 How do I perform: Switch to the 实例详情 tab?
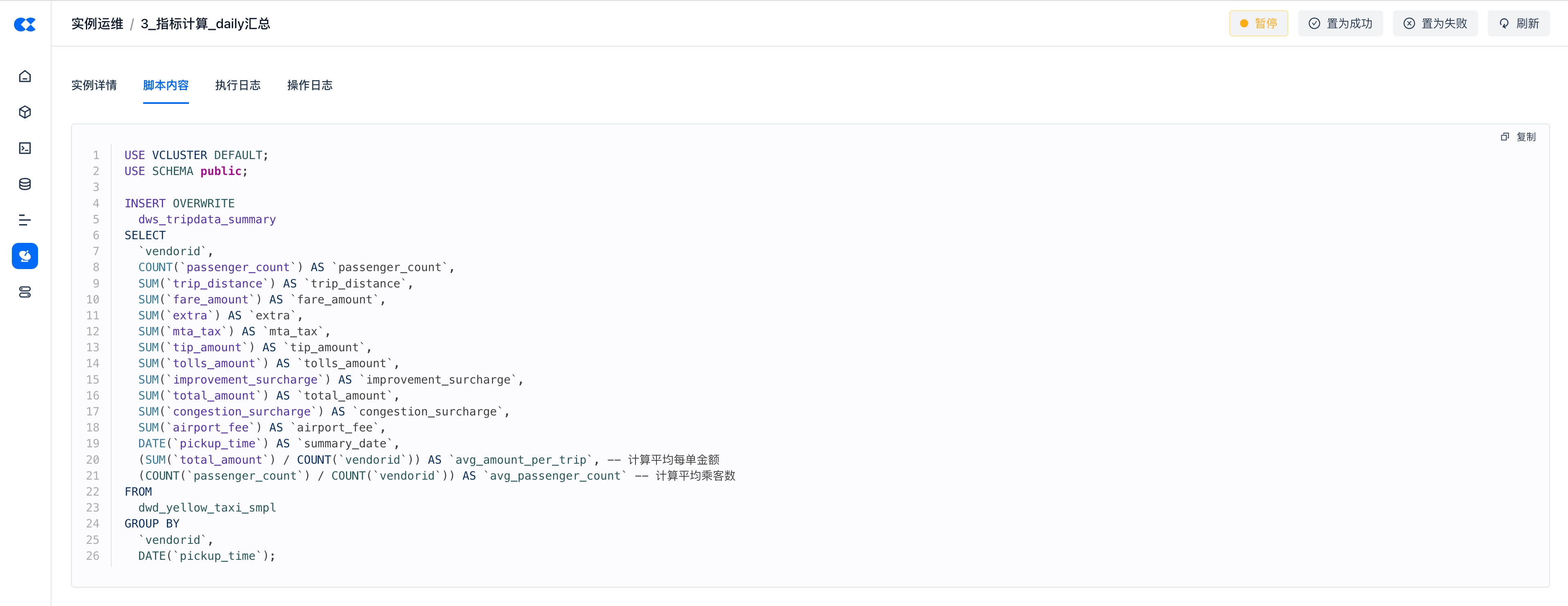pos(94,86)
